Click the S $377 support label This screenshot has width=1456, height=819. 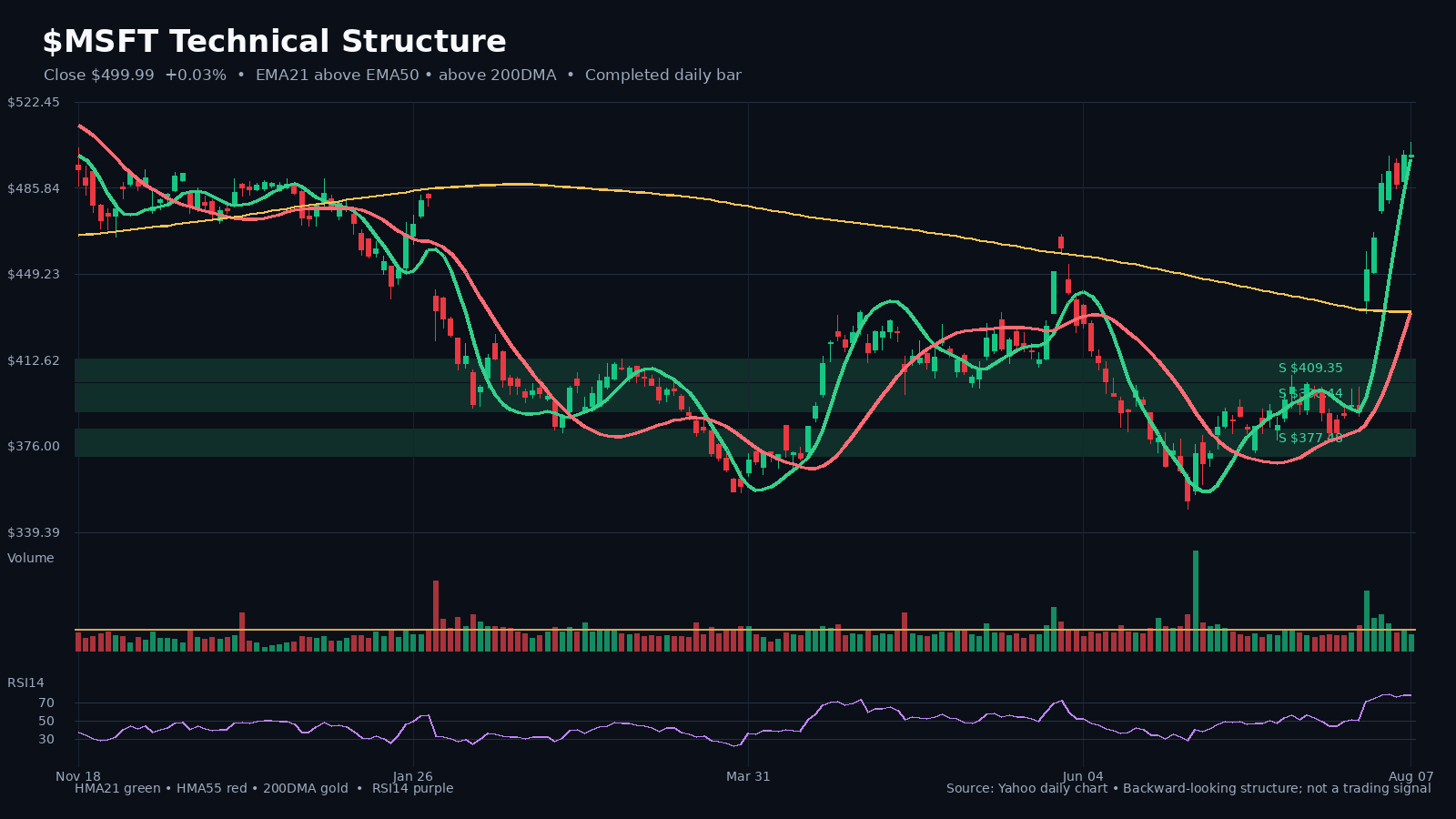(1310, 439)
